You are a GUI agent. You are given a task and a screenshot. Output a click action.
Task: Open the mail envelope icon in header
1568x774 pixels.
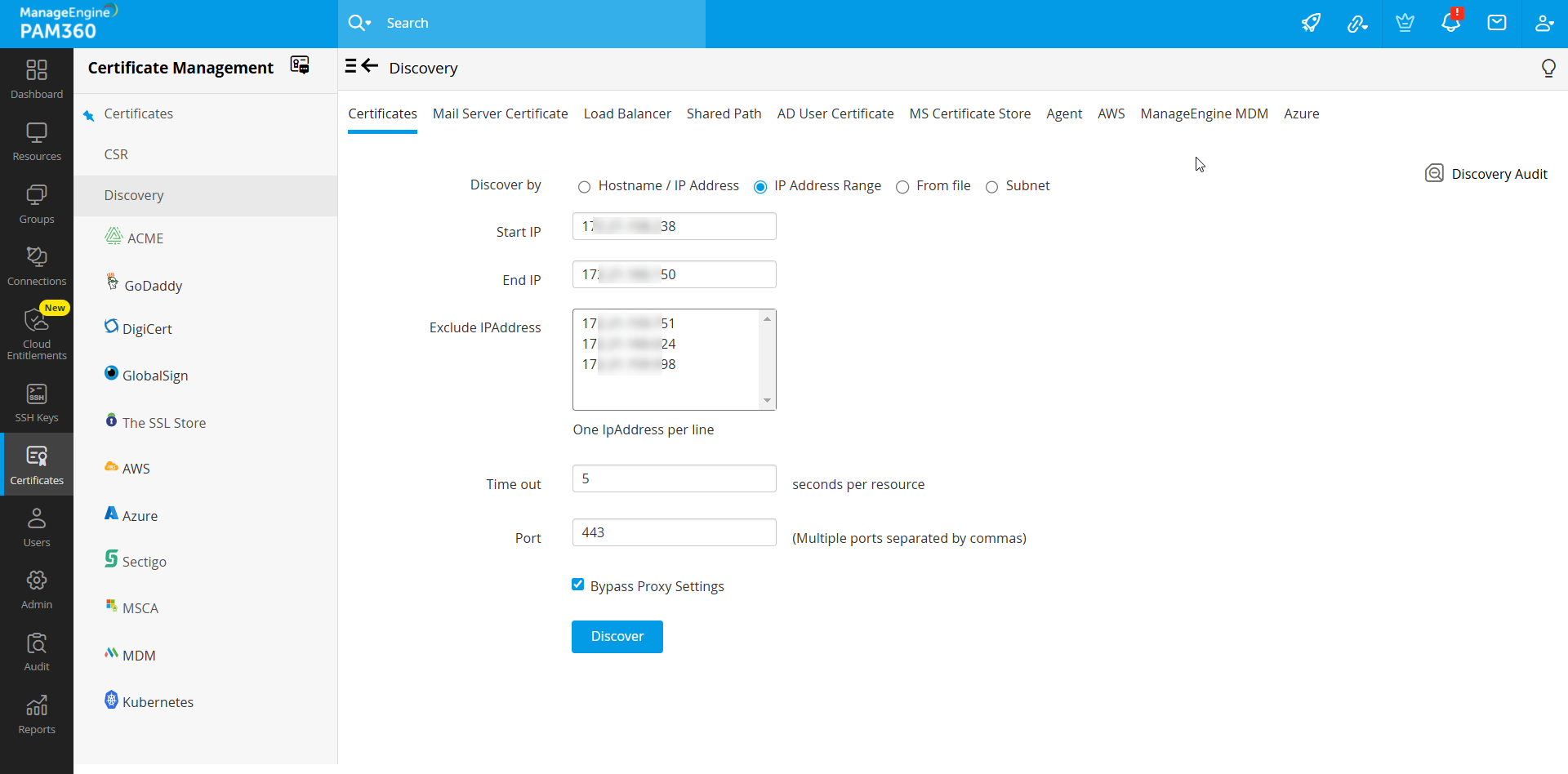point(1497,23)
